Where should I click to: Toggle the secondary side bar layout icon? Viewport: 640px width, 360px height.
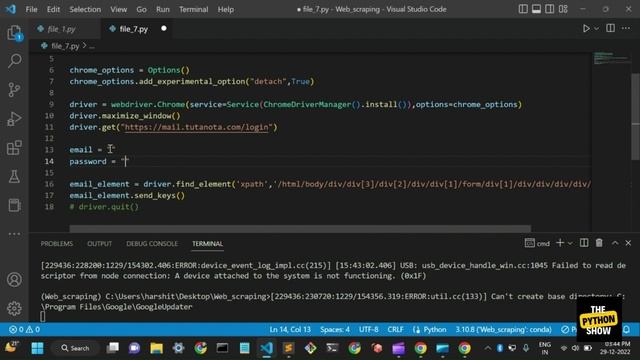click(x=550, y=9)
